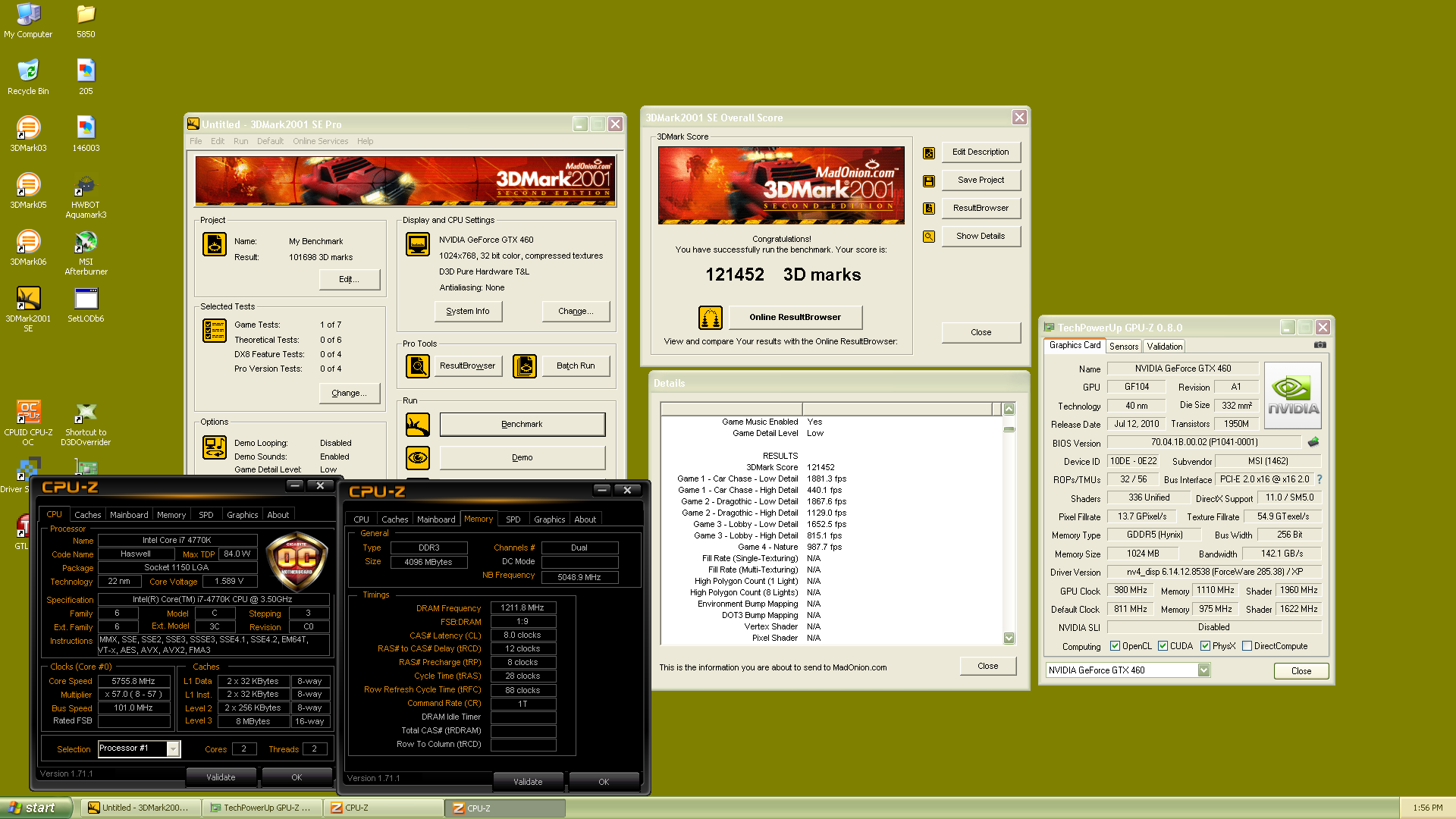The height and width of the screenshot is (819, 1456).
Task: Click the GPU-Z BIOS save chip icon
Action: 1313,442
